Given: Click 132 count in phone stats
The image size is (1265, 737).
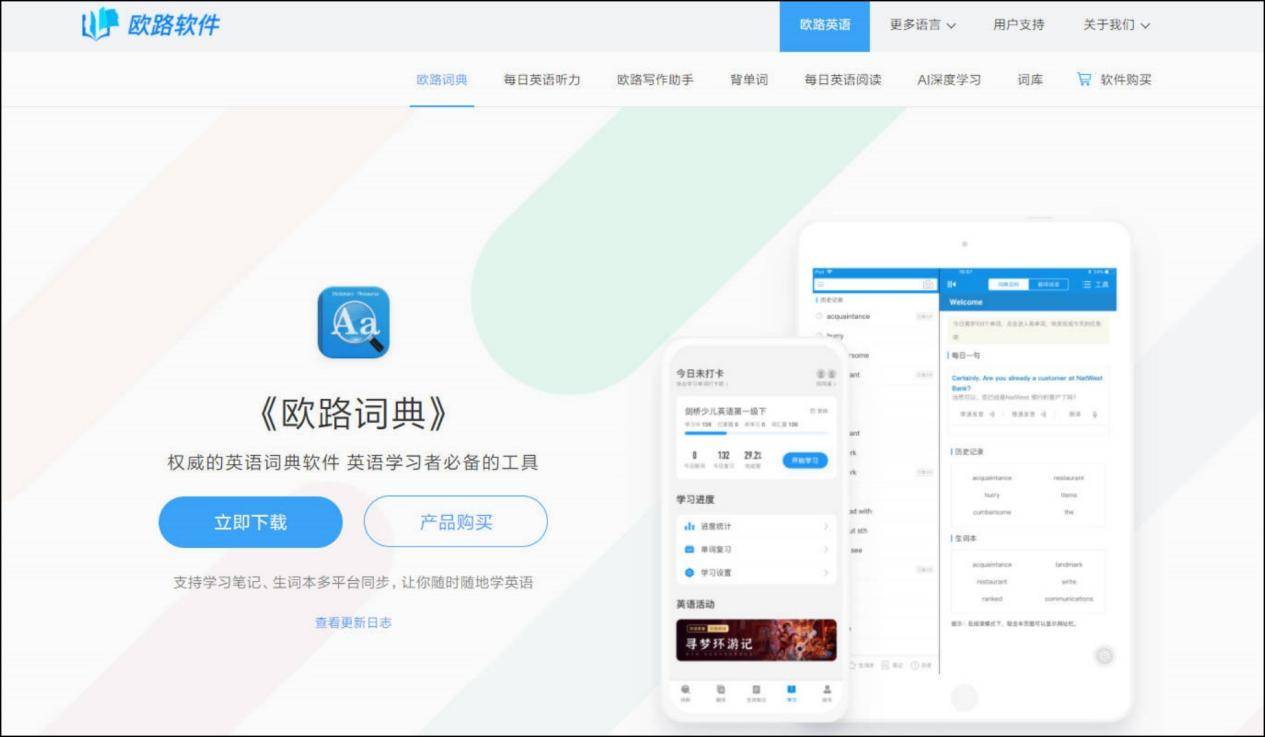Looking at the screenshot, I should 723,455.
